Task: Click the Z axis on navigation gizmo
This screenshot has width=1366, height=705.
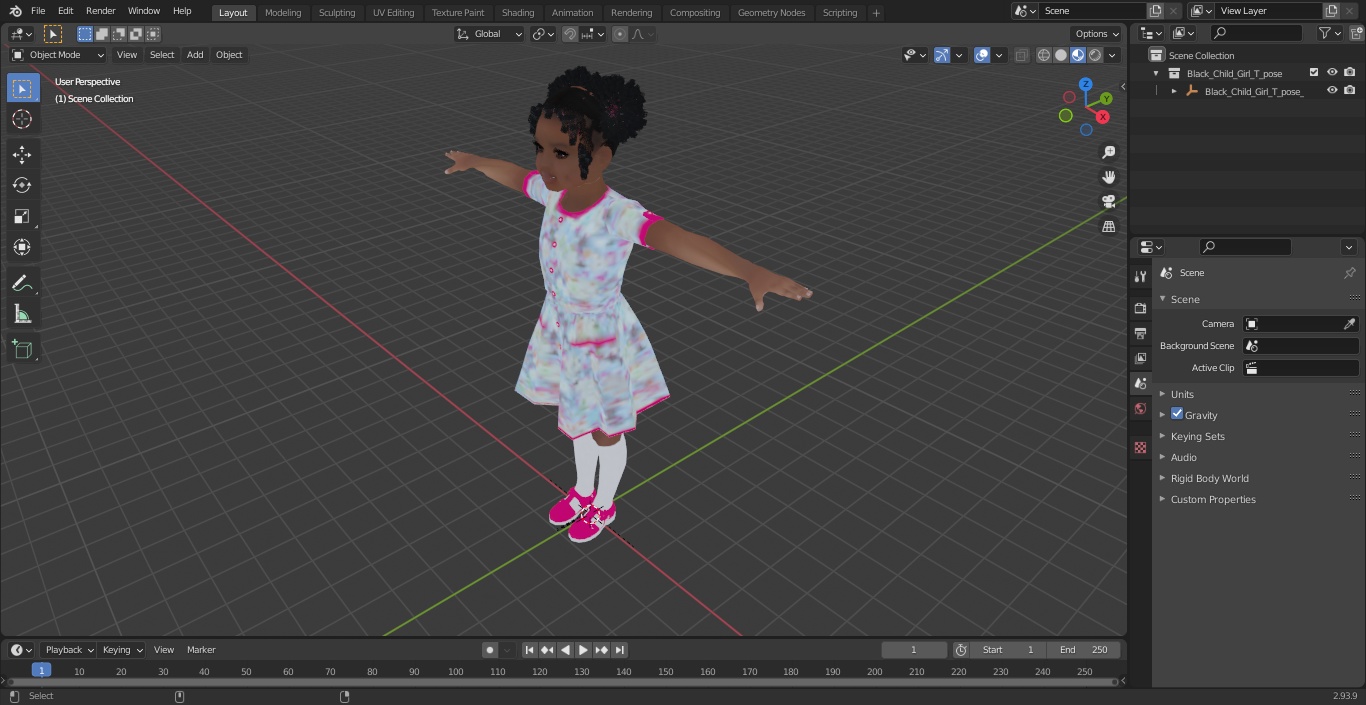Action: tap(1086, 85)
